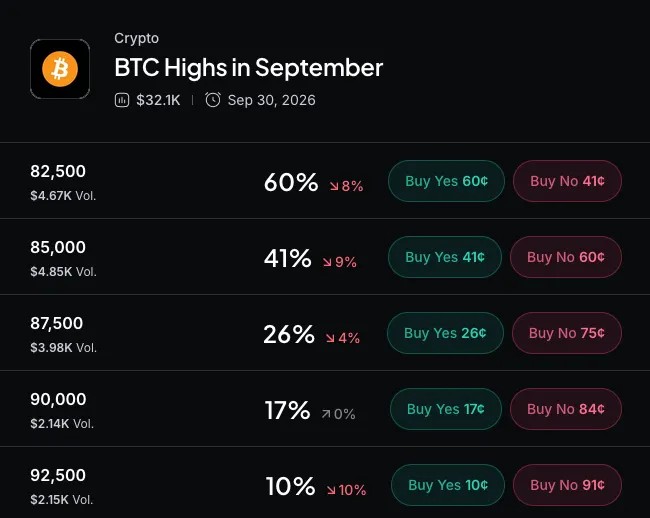Open the BTC Highs in September title
Screen dimensions: 650x518
[x=248, y=68]
